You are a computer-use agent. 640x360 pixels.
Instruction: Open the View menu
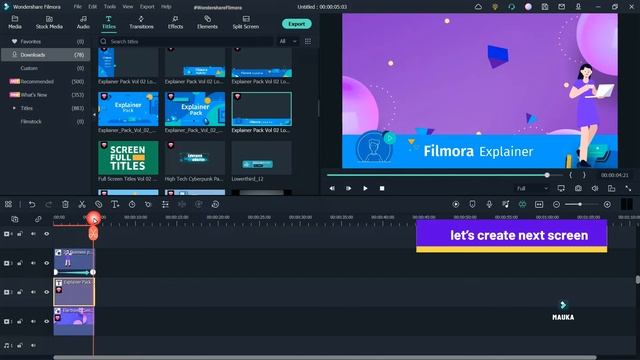click(x=128, y=7)
